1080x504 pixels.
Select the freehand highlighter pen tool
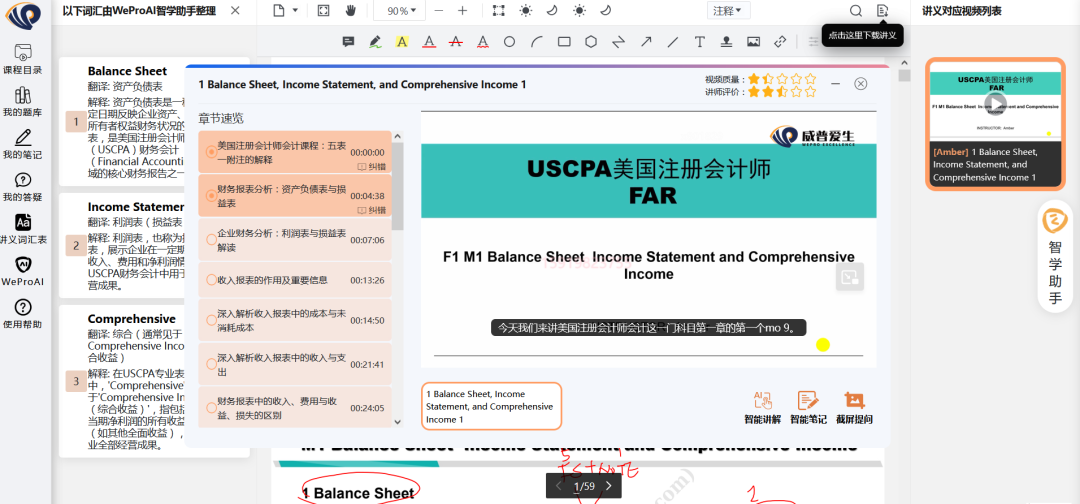pos(375,42)
